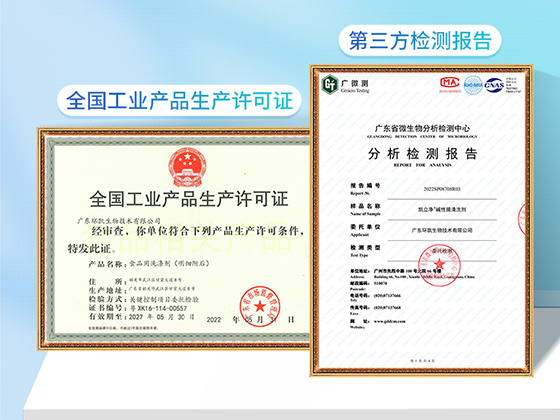Click the 邮政编码 postcode line
The height and width of the screenshot is (420, 560).
(x=369, y=283)
